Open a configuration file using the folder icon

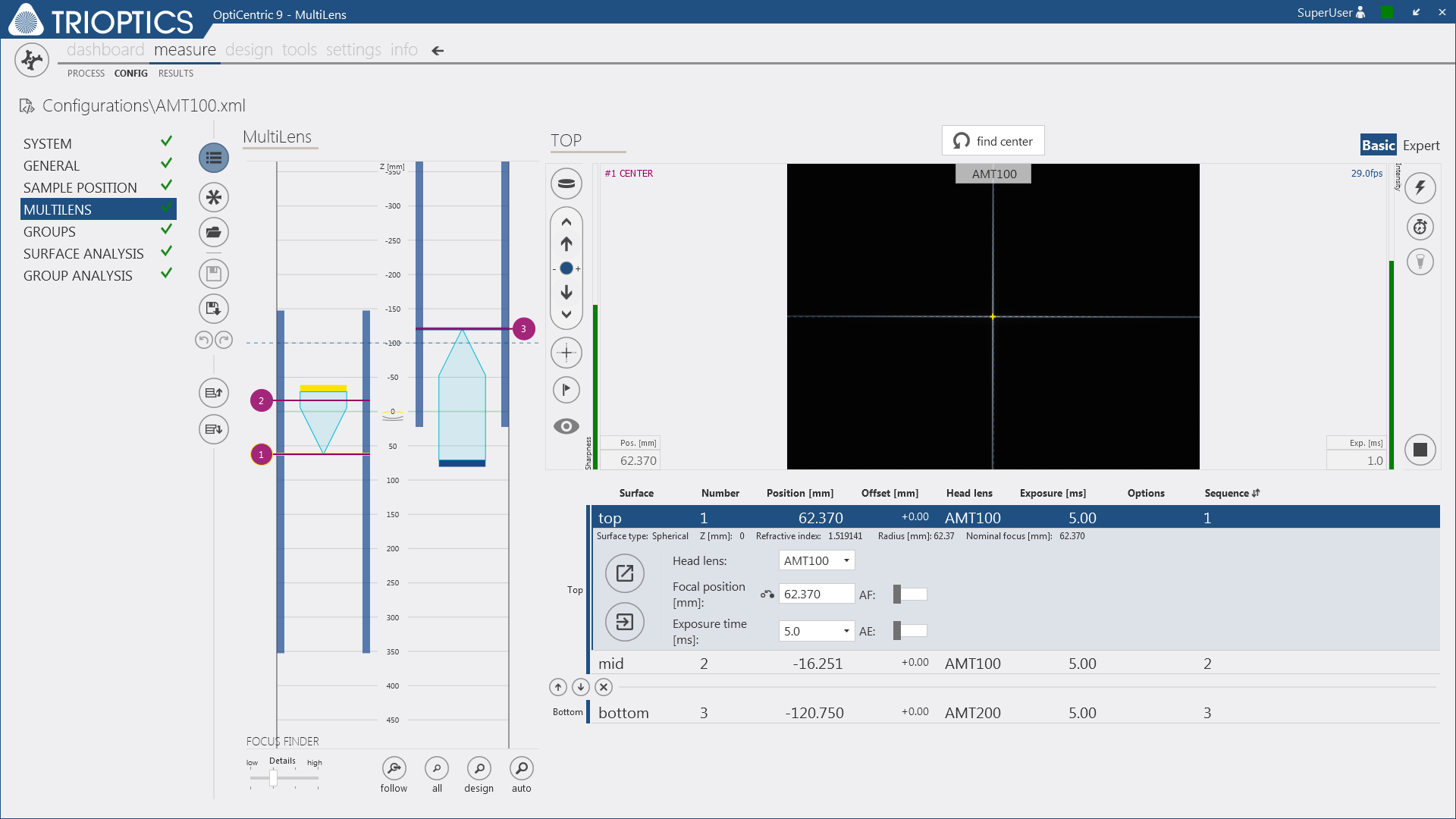pyautogui.click(x=213, y=232)
